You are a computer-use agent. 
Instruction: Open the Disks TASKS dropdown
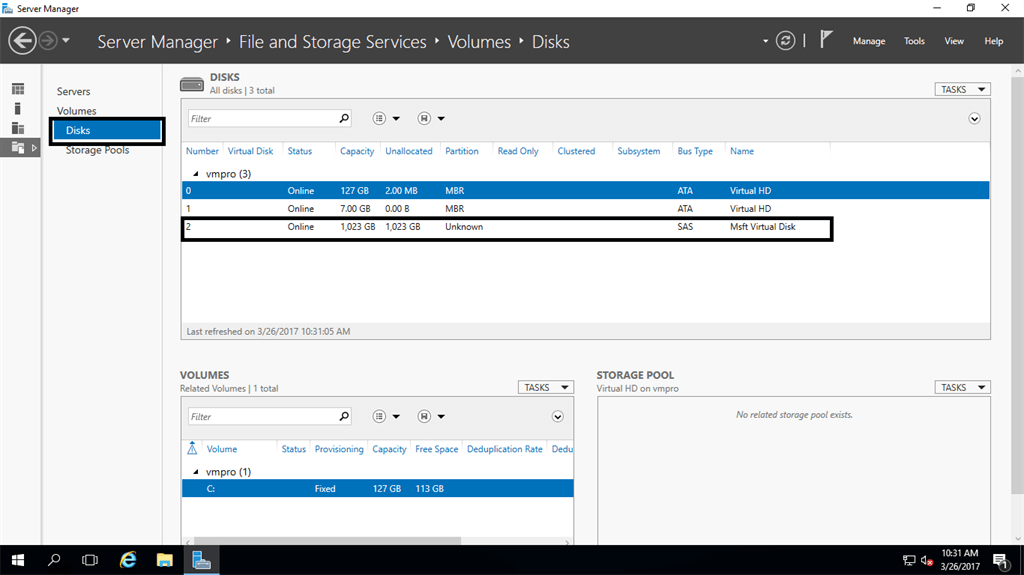962,89
